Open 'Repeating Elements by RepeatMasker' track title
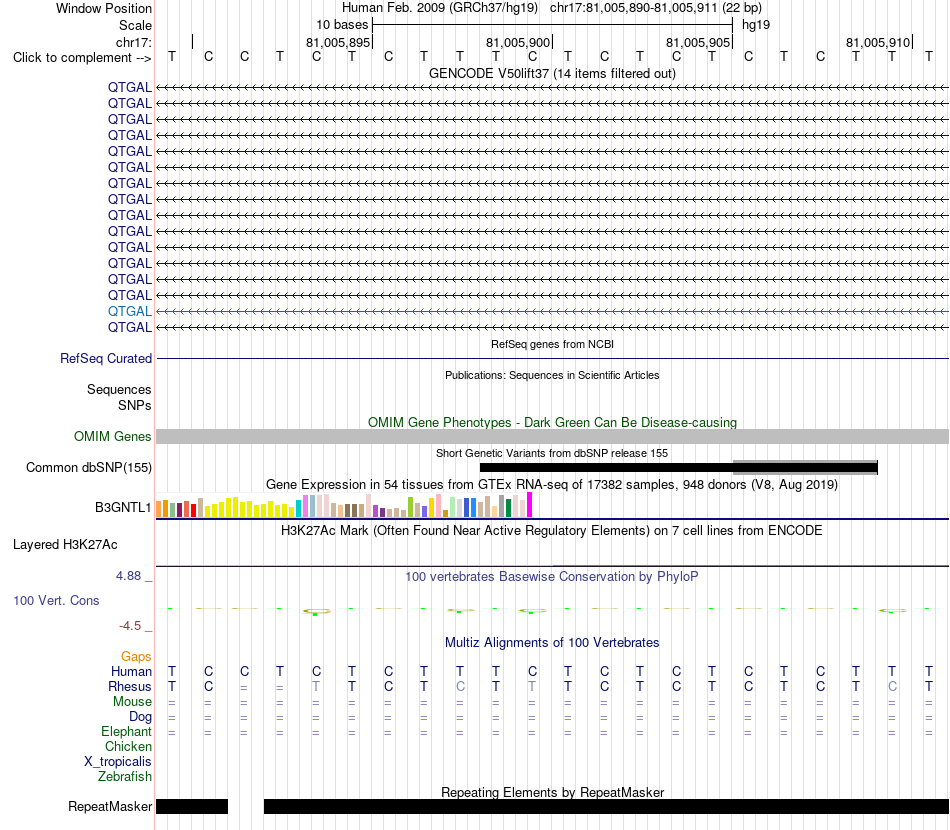Image resolution: width=950 pixels, height=830 pixels. (x=552, y=792)
